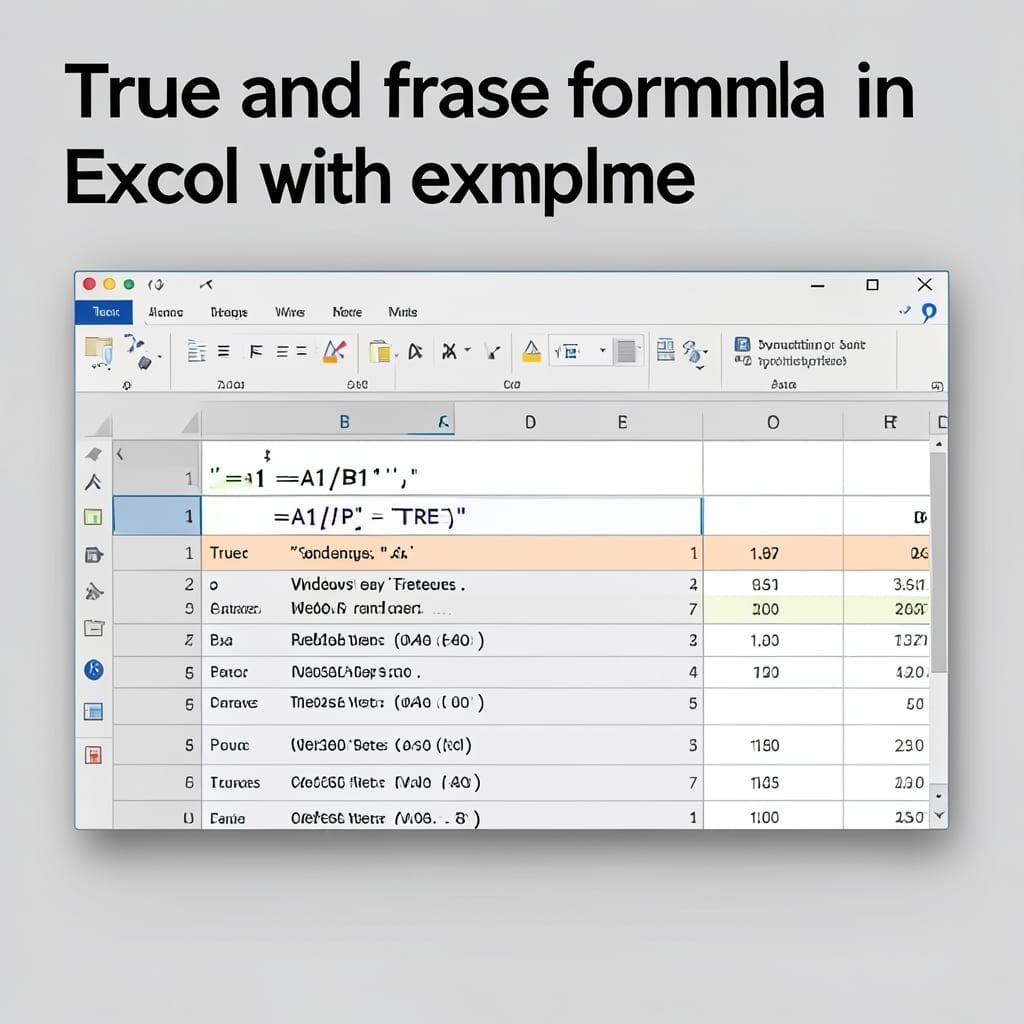Screen dimensions: 1024x1024
Task: Click the cell 'Tcuraes'
Action: (234, 782)
